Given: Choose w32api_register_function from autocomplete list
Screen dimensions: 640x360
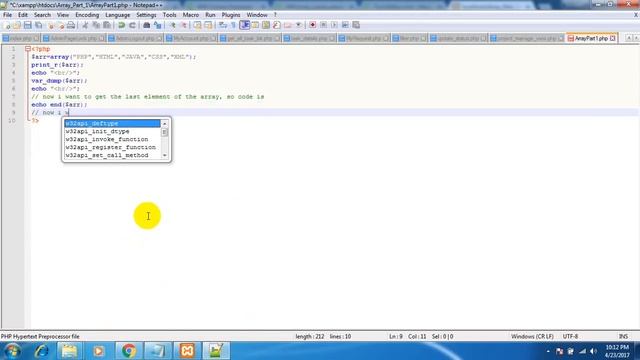Looking at the screenshot, I should coord(112,147).
